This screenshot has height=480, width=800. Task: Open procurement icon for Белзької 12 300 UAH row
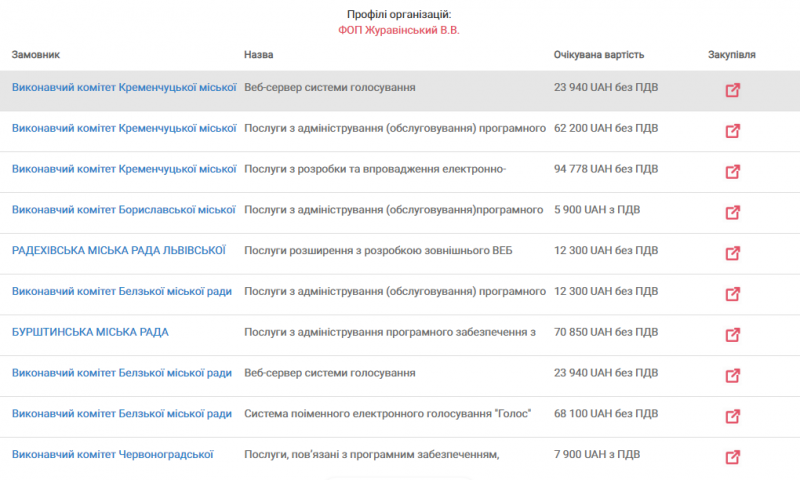click(733, 294)
